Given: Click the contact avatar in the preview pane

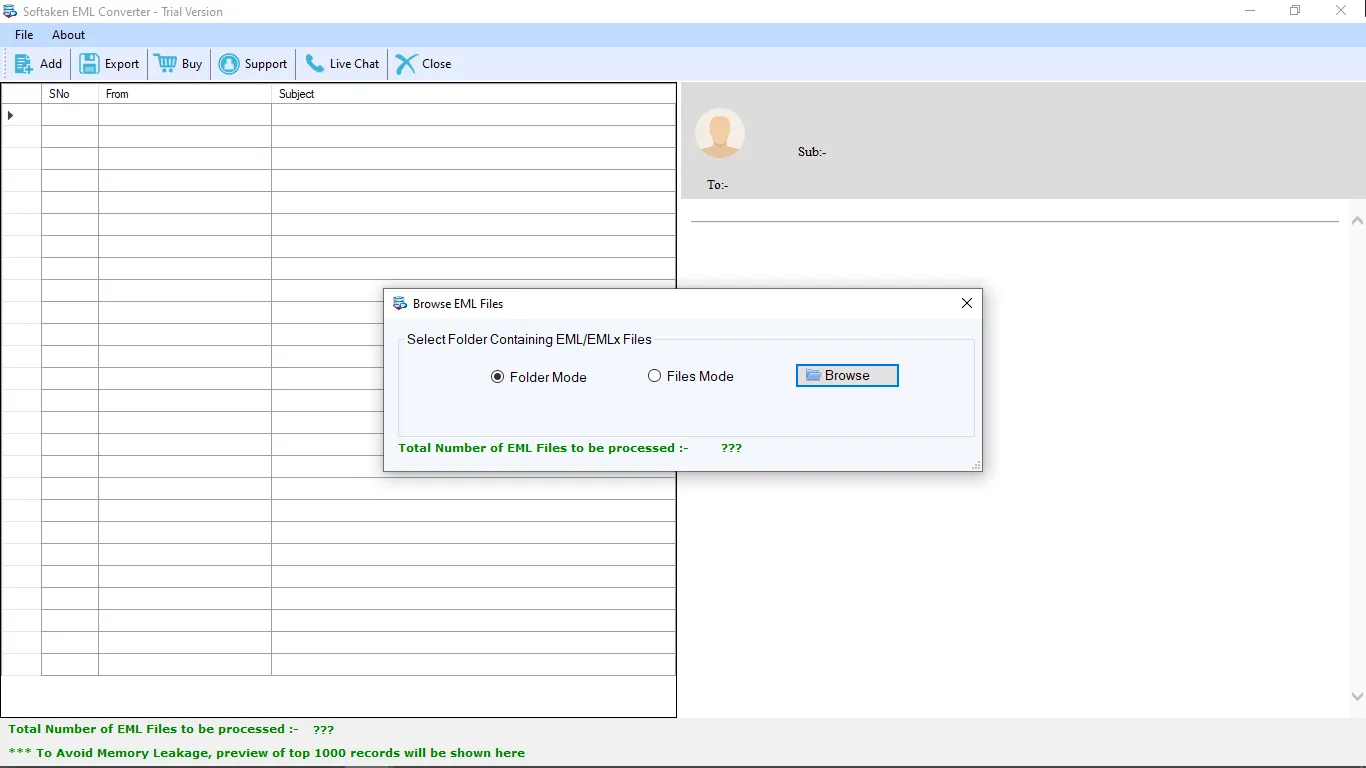Looking at the screenshot, I should pos(720,133).
